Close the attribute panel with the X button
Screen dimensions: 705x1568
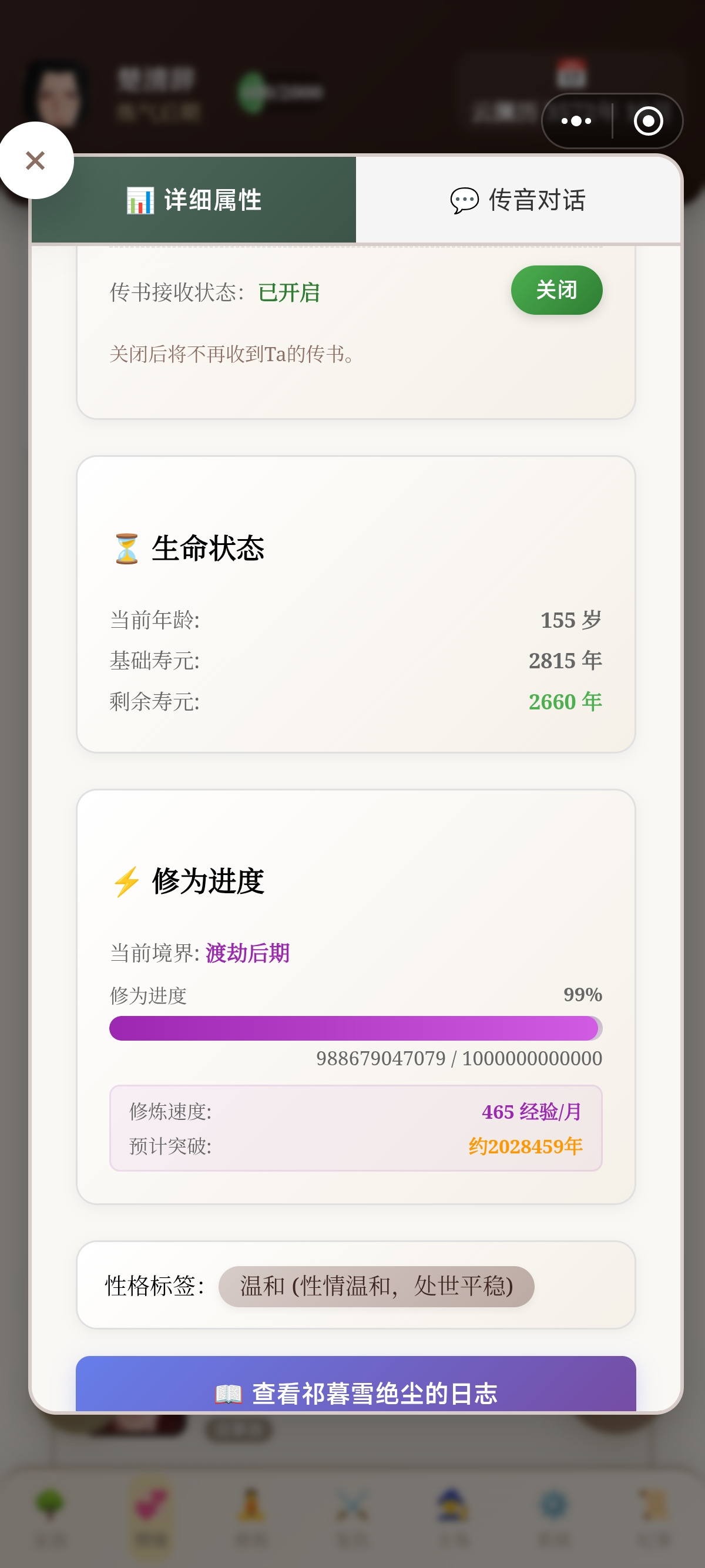(x=36, y=160)
